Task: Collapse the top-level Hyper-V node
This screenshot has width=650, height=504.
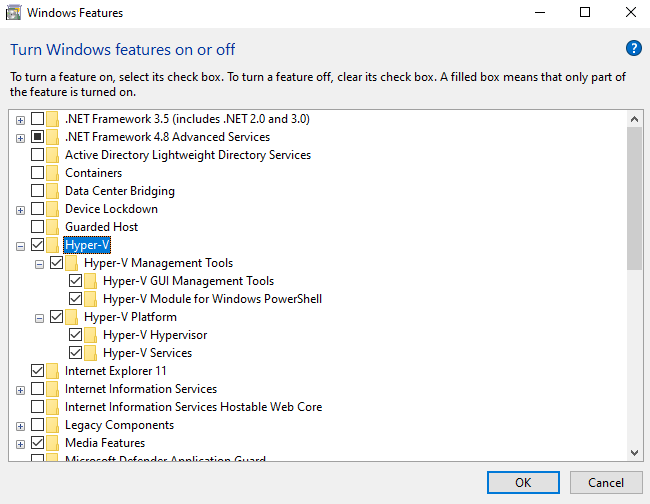Action: (20, 246)
